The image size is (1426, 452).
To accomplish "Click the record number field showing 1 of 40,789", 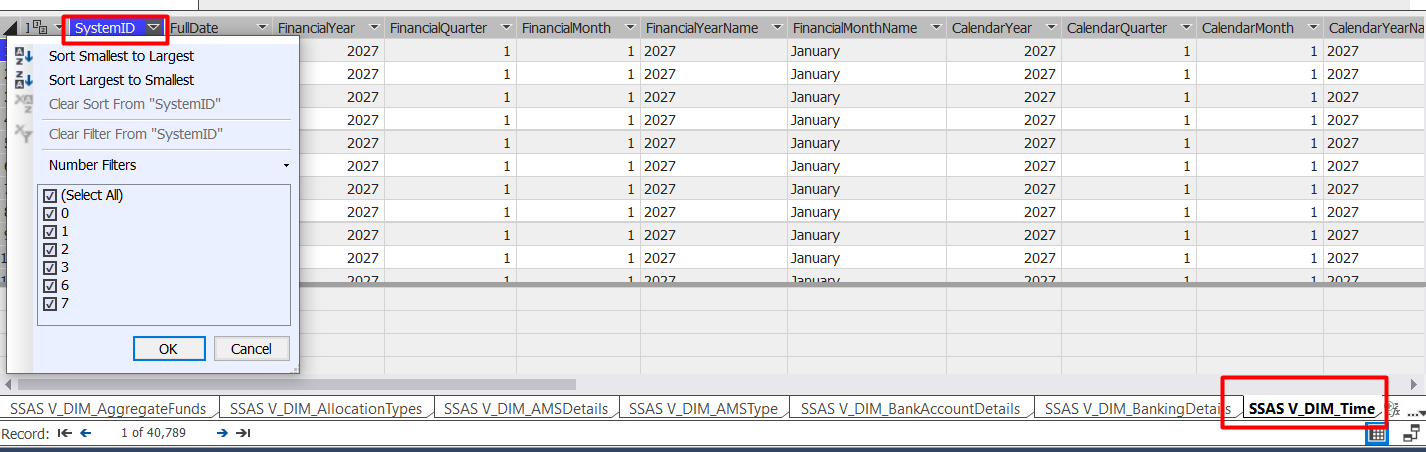I will pyautogui.click(x=153, y=433).
